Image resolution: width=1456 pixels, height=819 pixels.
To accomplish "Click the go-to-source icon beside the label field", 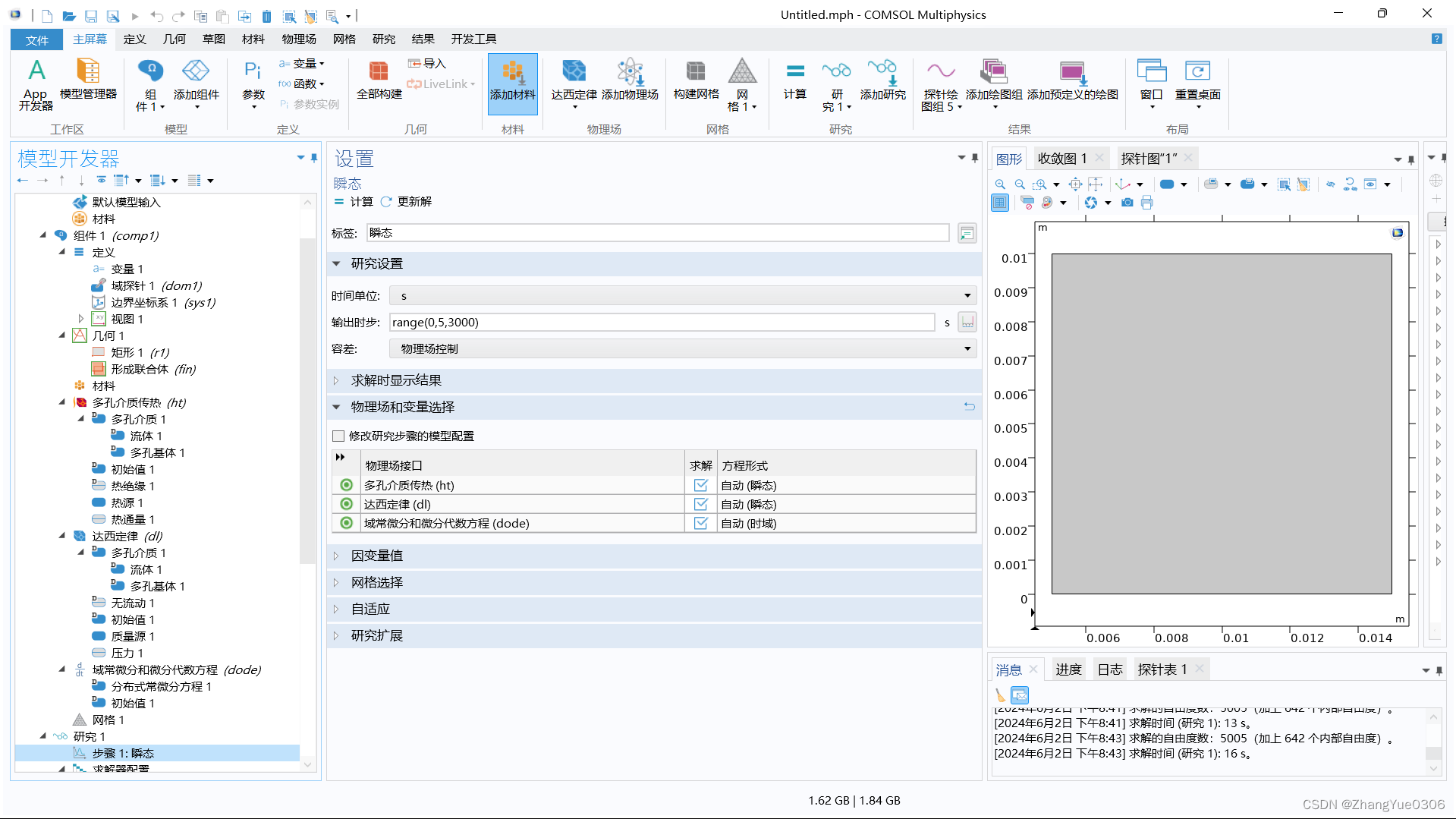I will tap(967, 233).
